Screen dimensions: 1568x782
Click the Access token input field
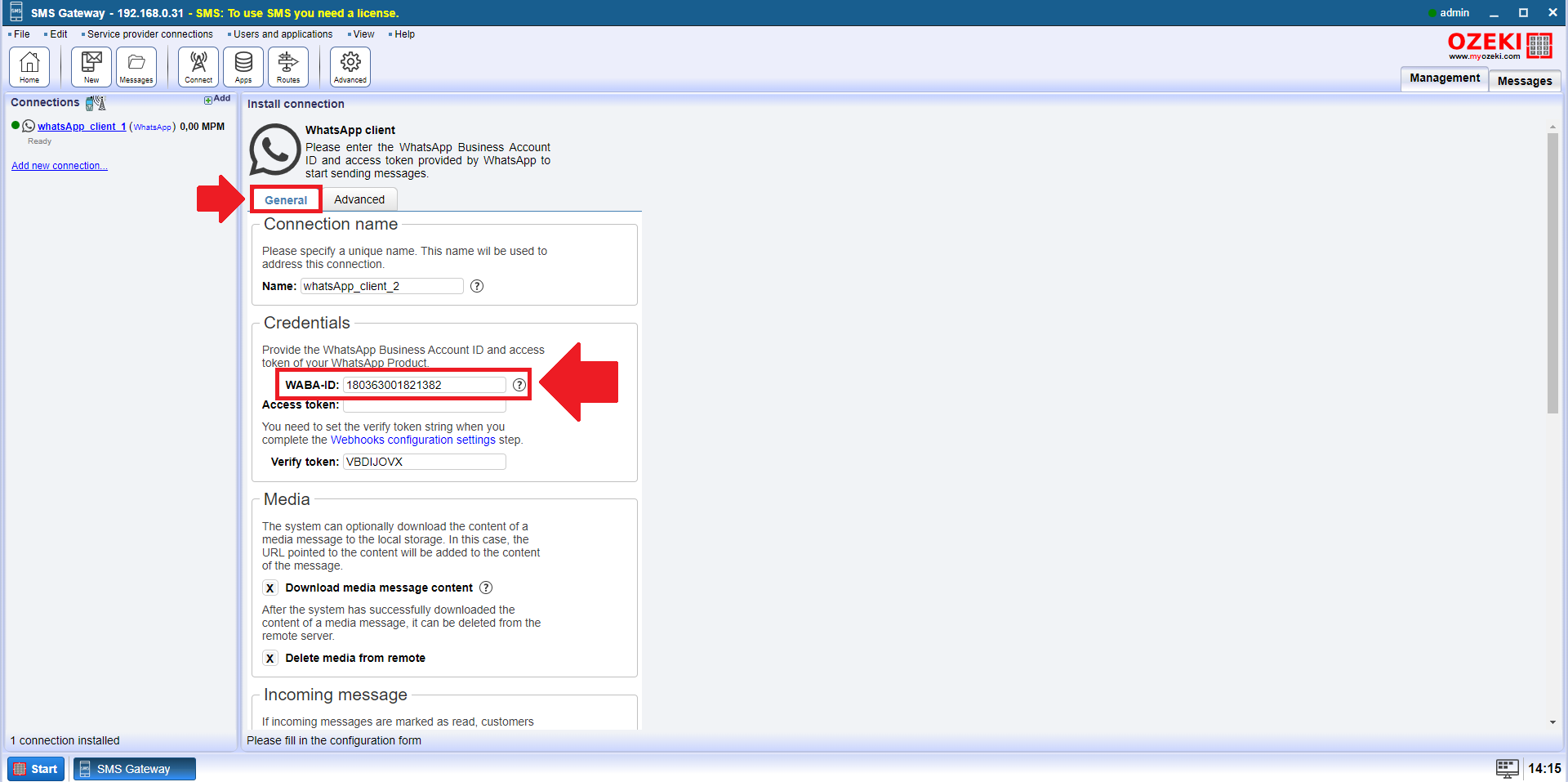425,405
